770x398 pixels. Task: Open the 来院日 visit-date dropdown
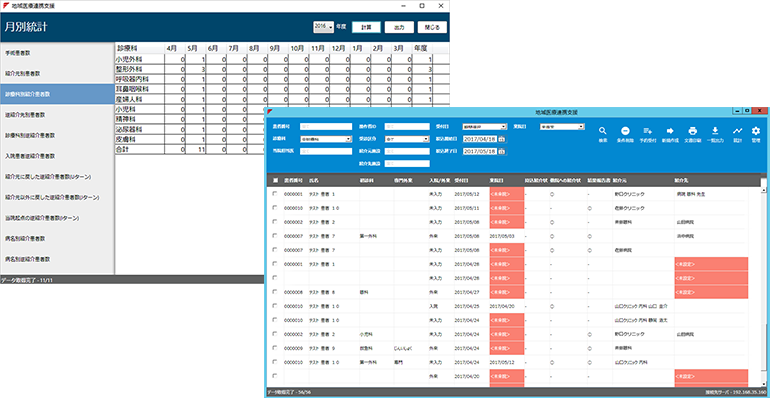pos(562,126)
